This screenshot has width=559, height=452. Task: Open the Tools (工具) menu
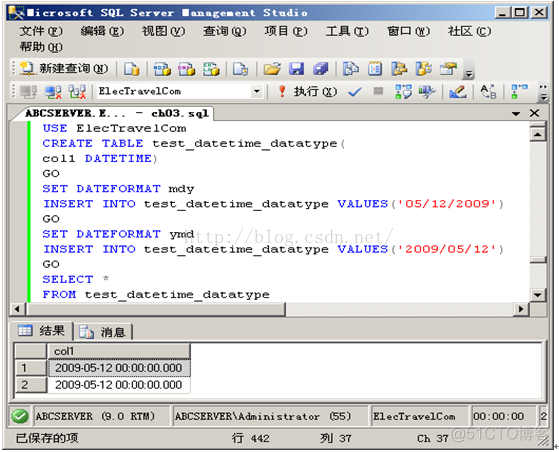click(347, 31)
